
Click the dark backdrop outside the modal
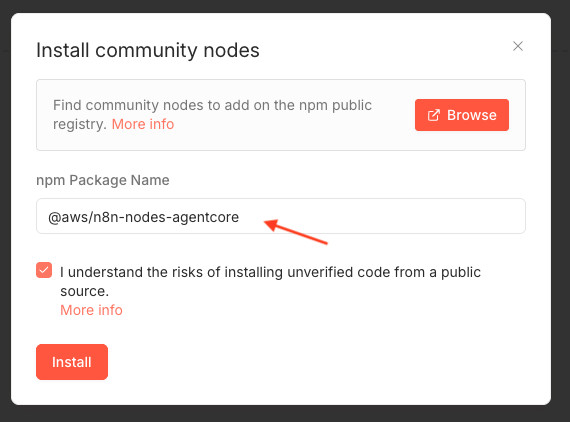pos(285,414)
